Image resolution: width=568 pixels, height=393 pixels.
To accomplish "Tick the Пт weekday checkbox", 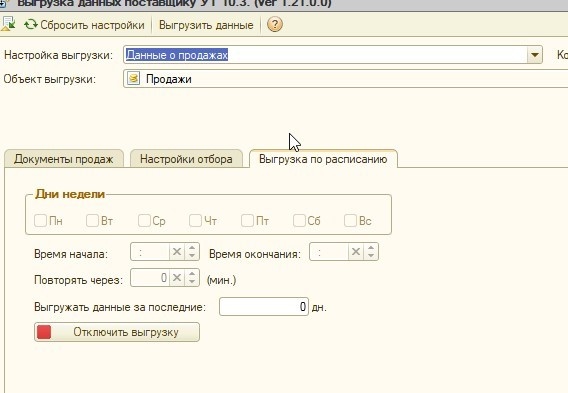I will point(247,220).
